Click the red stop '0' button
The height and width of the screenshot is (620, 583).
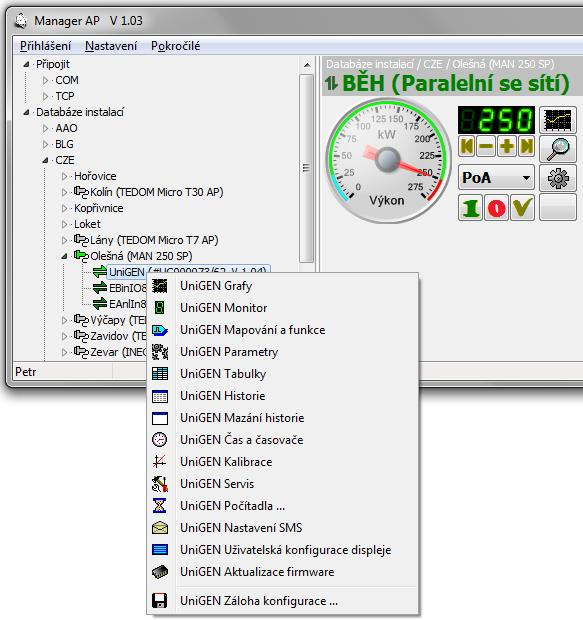tap(496, 208)
